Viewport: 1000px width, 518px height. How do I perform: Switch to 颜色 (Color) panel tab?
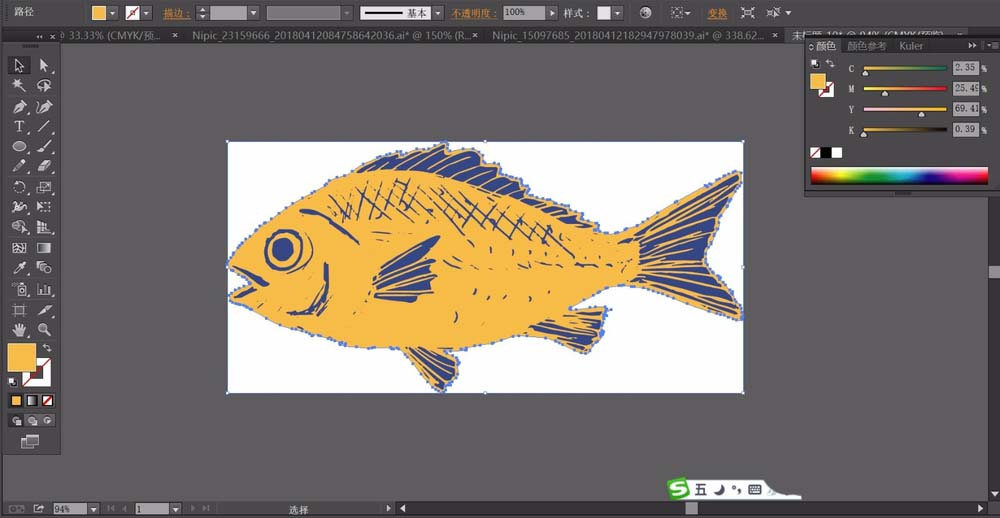(x=826, y=46)
